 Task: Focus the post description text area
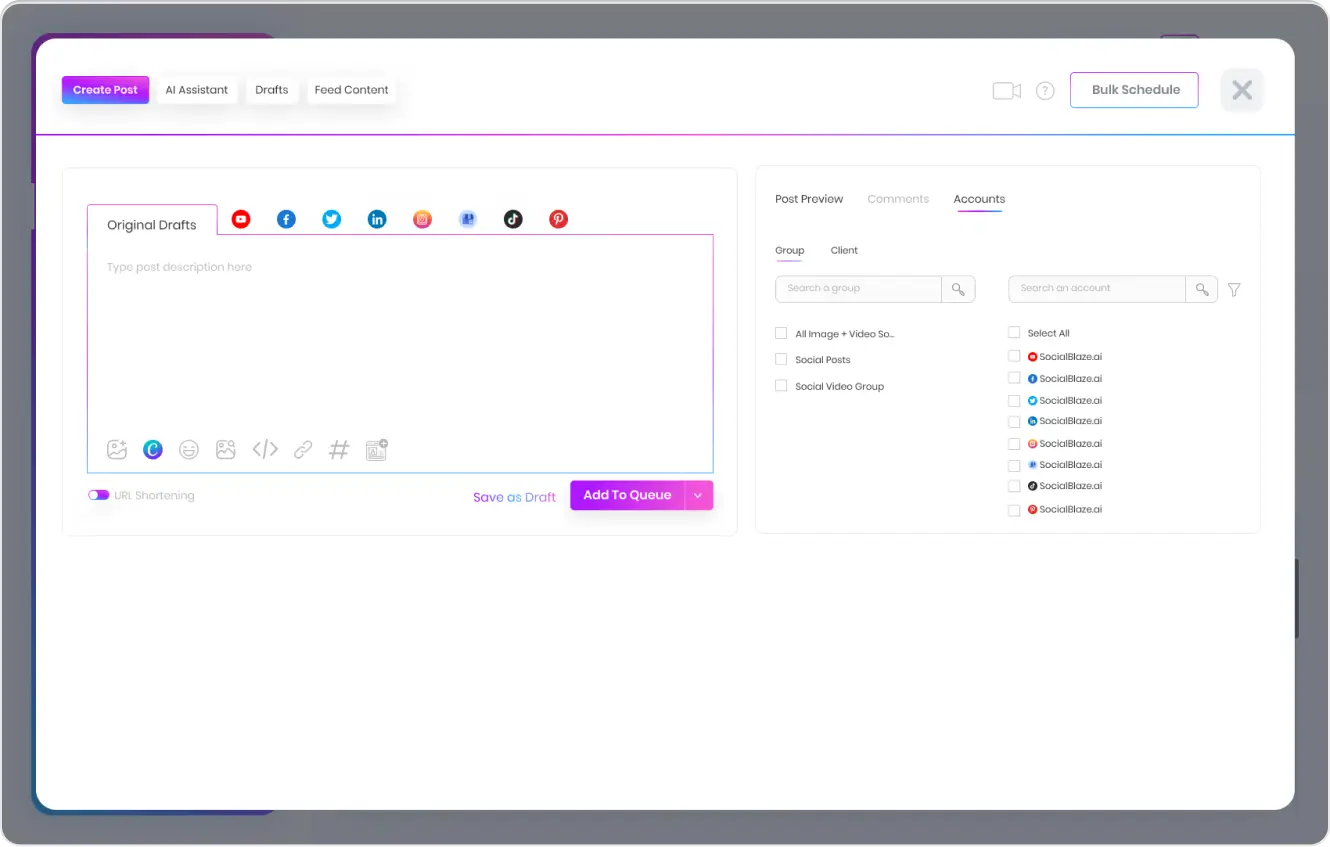[400, 340]
